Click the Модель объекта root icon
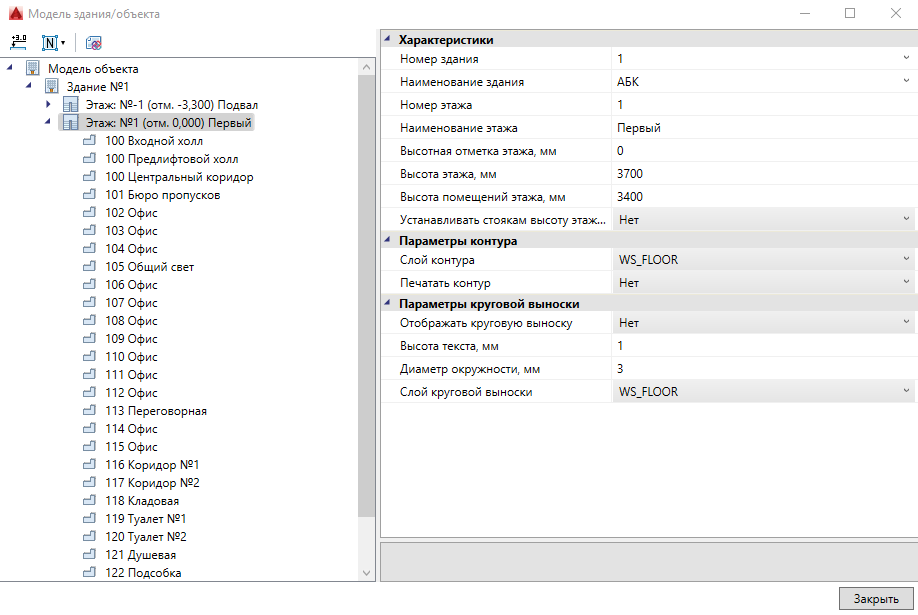Image resolution: width=918 pixels, height=615 pixels. [x=33, y=69]
